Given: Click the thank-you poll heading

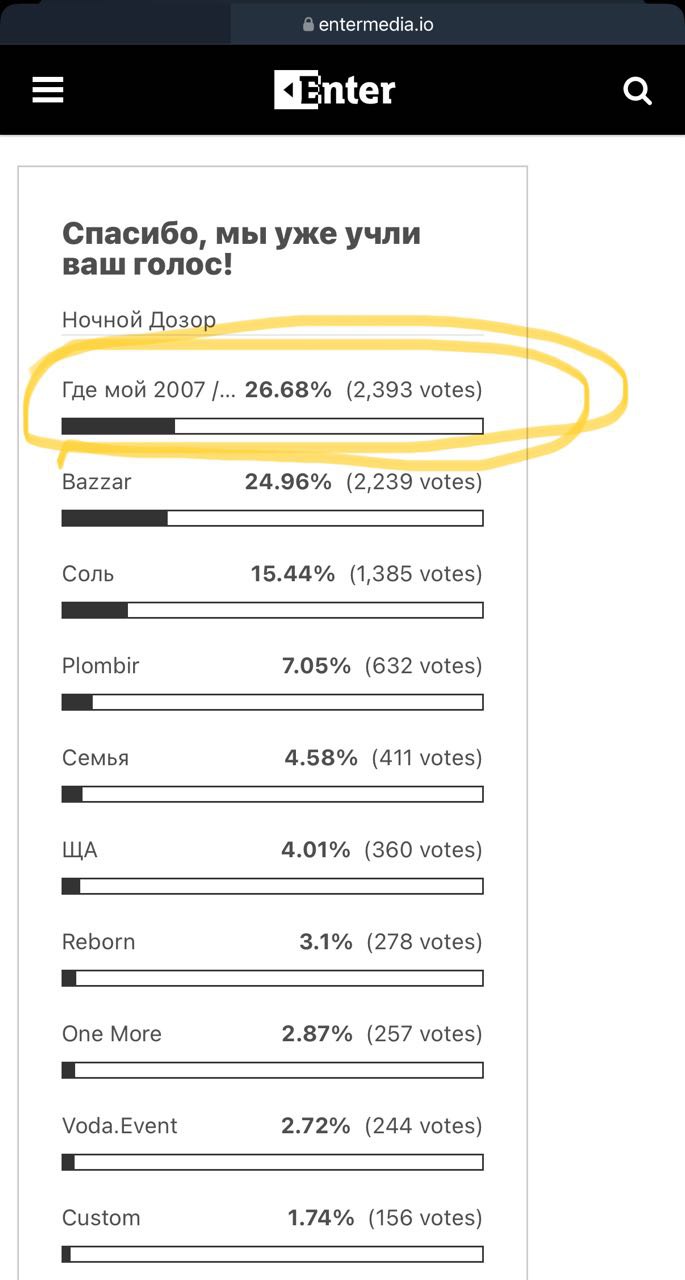Looking at the screenshot, I should (241, 249).
